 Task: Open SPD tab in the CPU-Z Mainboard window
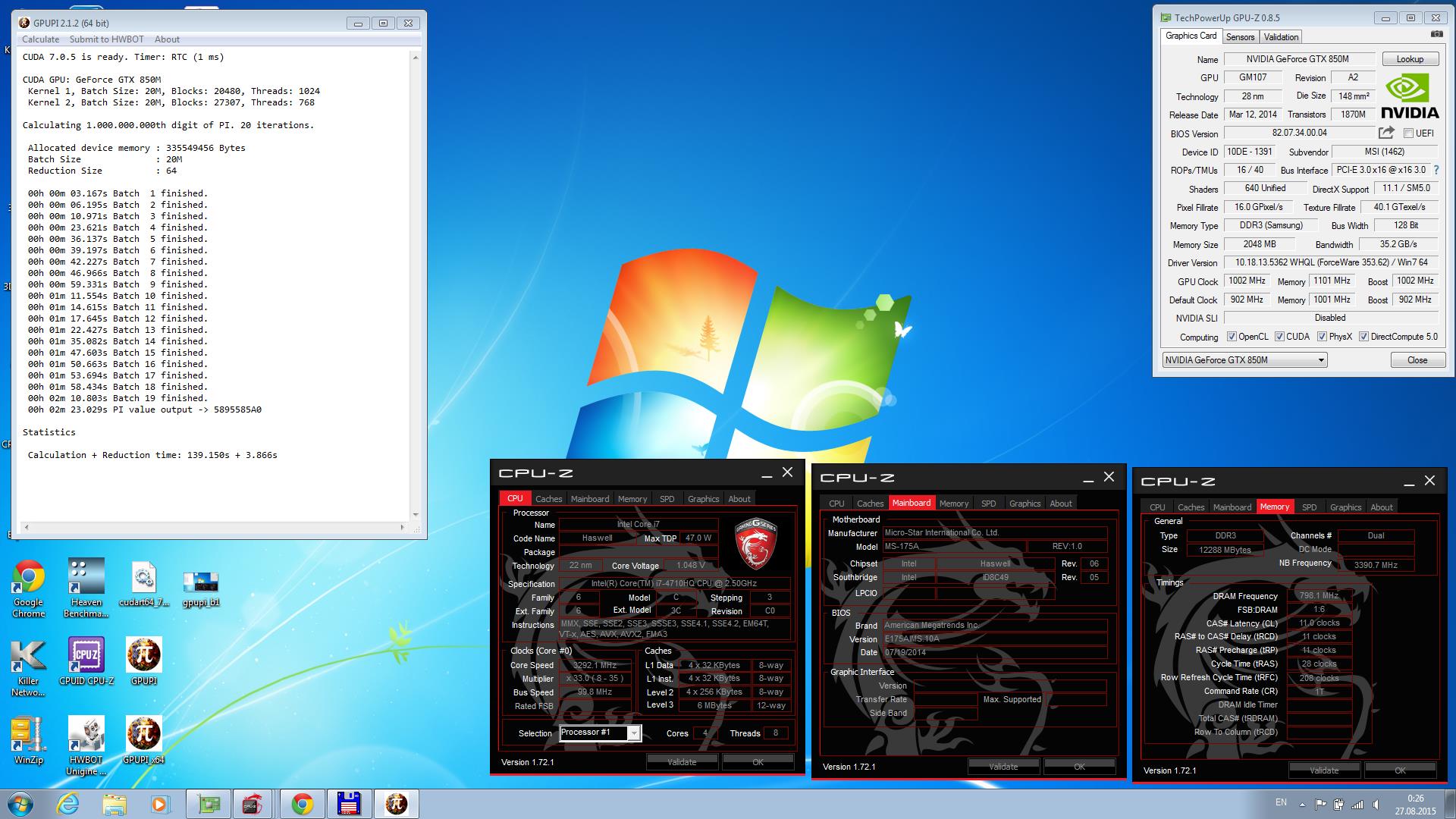click(x=988, y=504)
